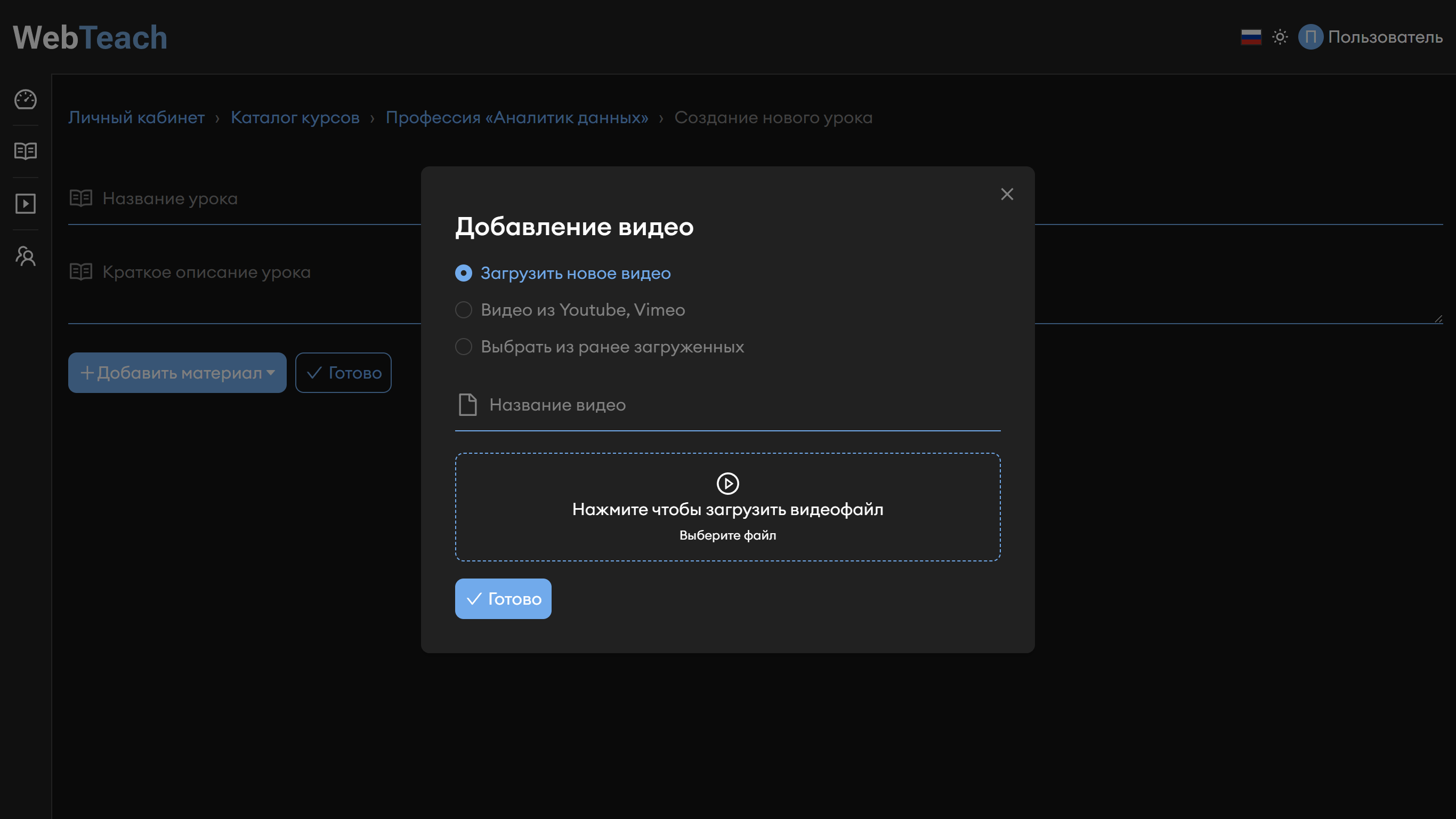
Task: Toggle light theme with sun icon
Action: 1280,37
